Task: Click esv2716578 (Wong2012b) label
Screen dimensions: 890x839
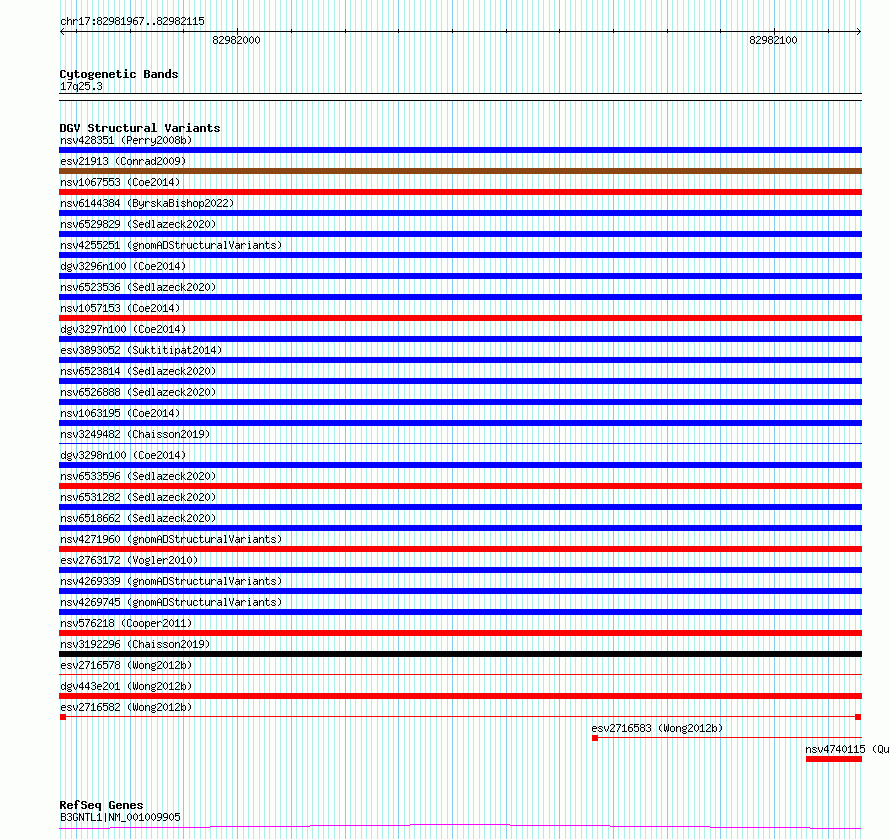Action: [x=126, y=665]
